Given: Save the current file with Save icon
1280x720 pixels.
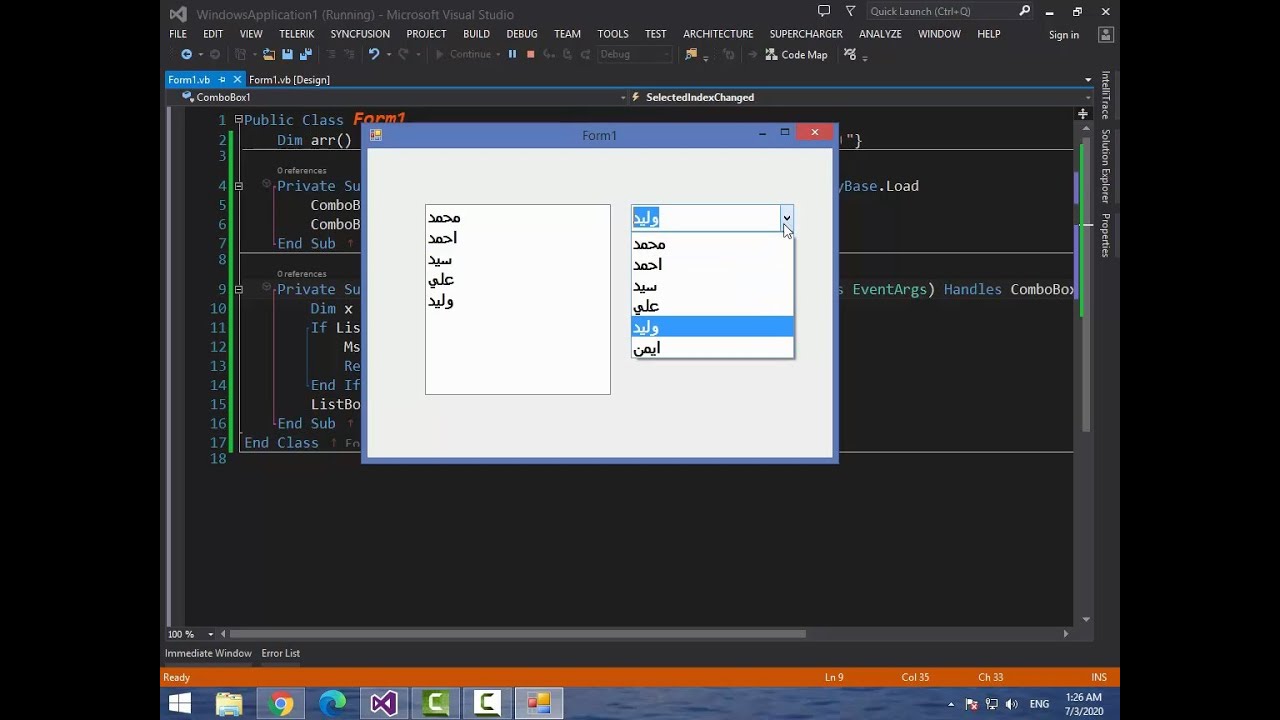Looking at the screenshot, I should (x=287, y=55).
